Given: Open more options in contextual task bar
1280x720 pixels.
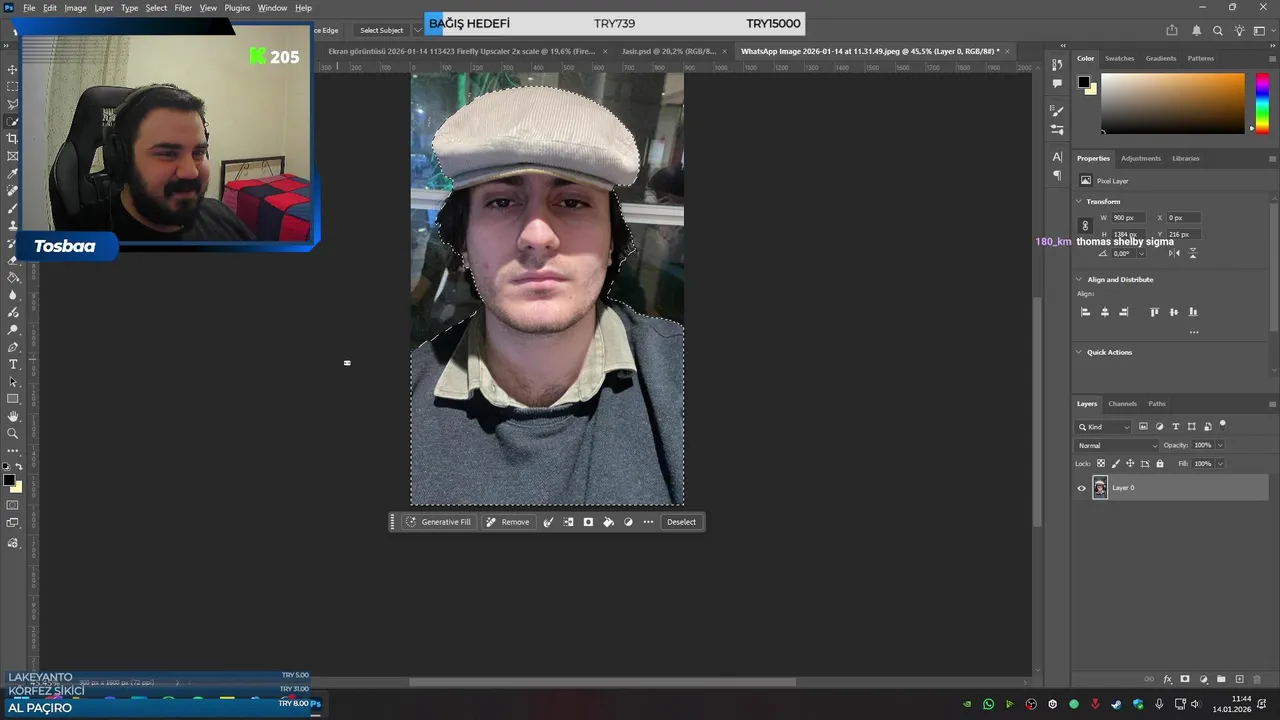Looking at the screenshot, I should click(648, 522).
